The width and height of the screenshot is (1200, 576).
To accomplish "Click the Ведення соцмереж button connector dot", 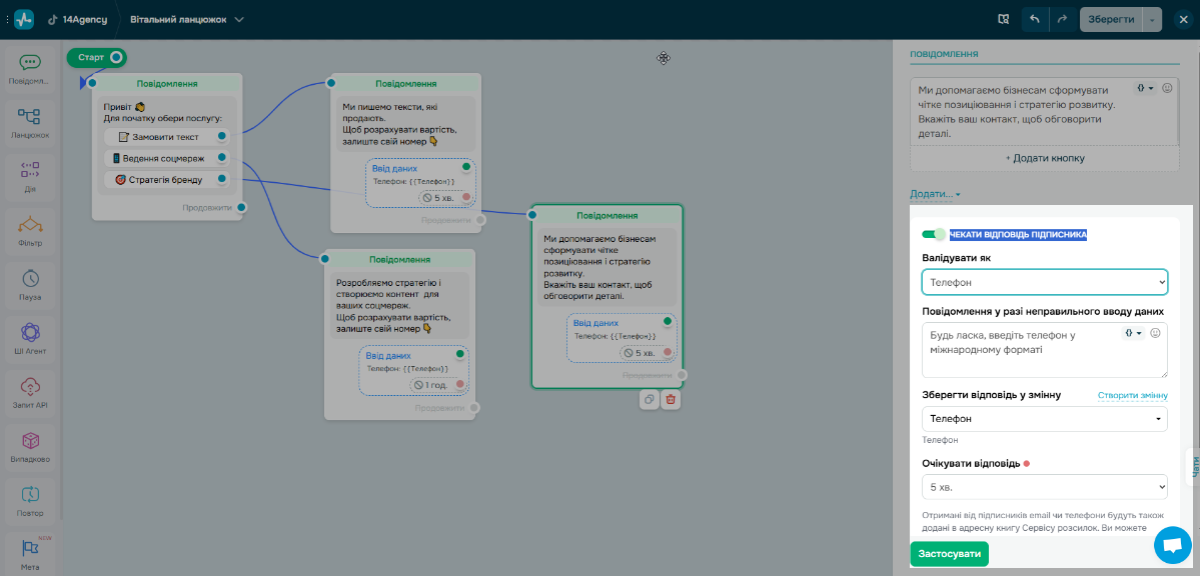I will coord(221,158).
